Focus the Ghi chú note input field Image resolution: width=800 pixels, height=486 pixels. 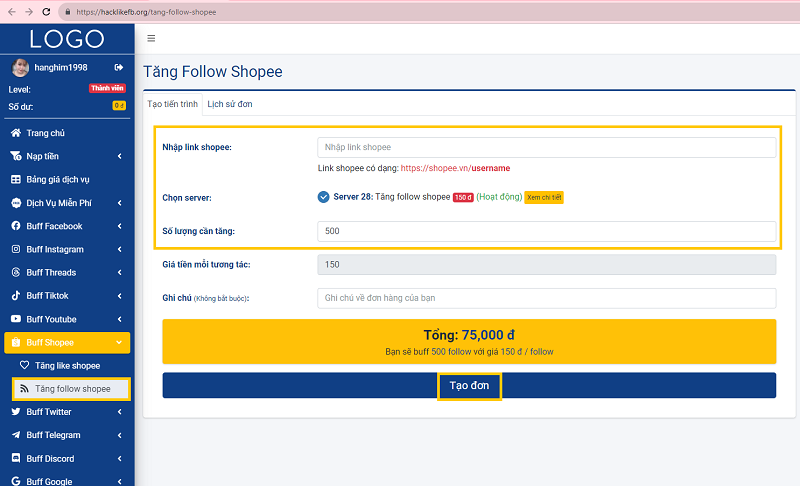coord(546,298)
